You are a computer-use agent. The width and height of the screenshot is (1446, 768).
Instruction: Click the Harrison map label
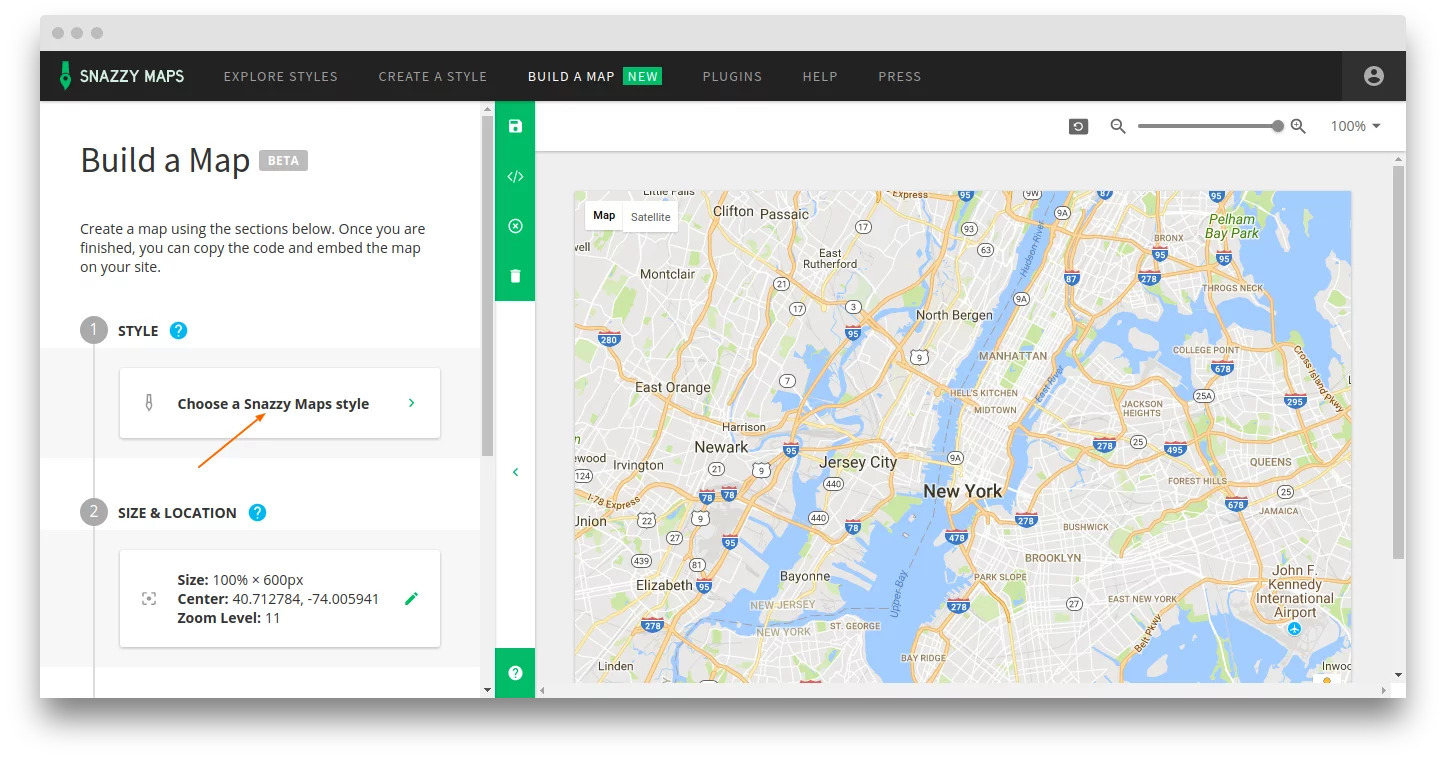(x=743, y=427)
